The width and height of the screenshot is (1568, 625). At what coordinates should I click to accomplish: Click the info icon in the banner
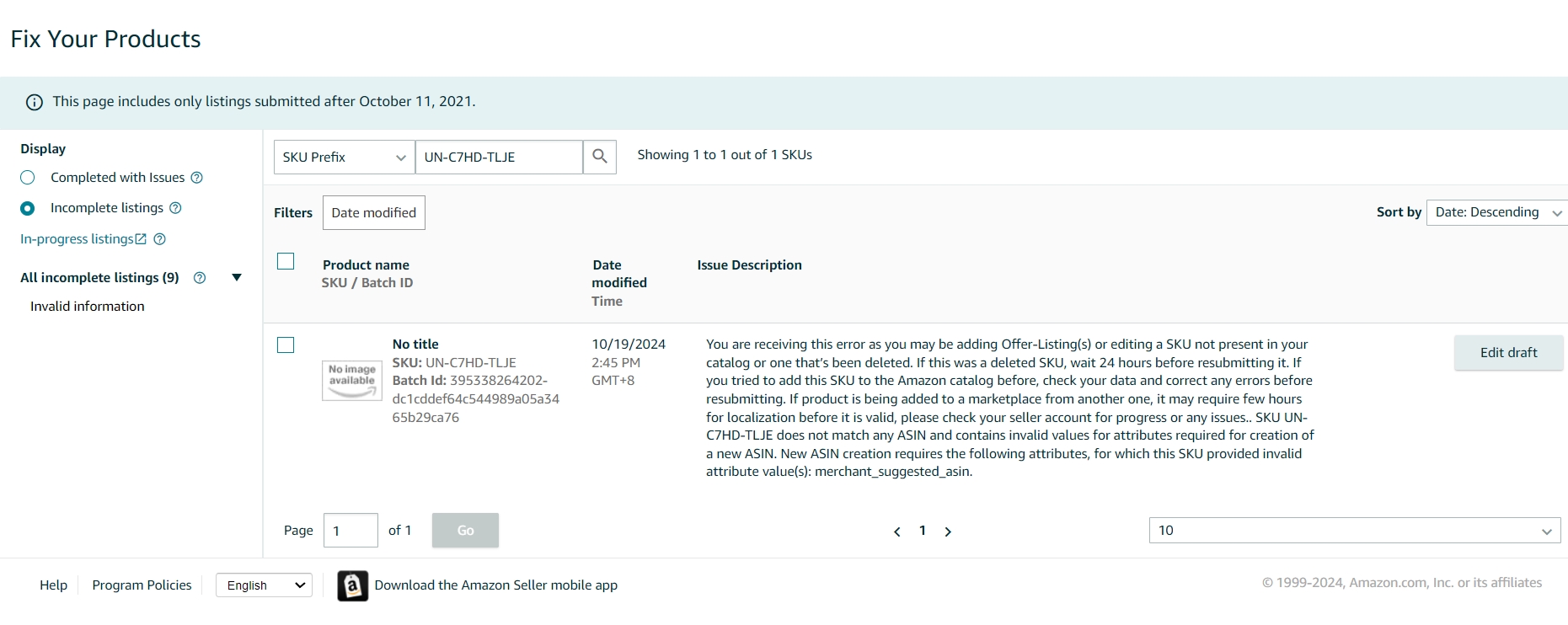click(35, 103)
